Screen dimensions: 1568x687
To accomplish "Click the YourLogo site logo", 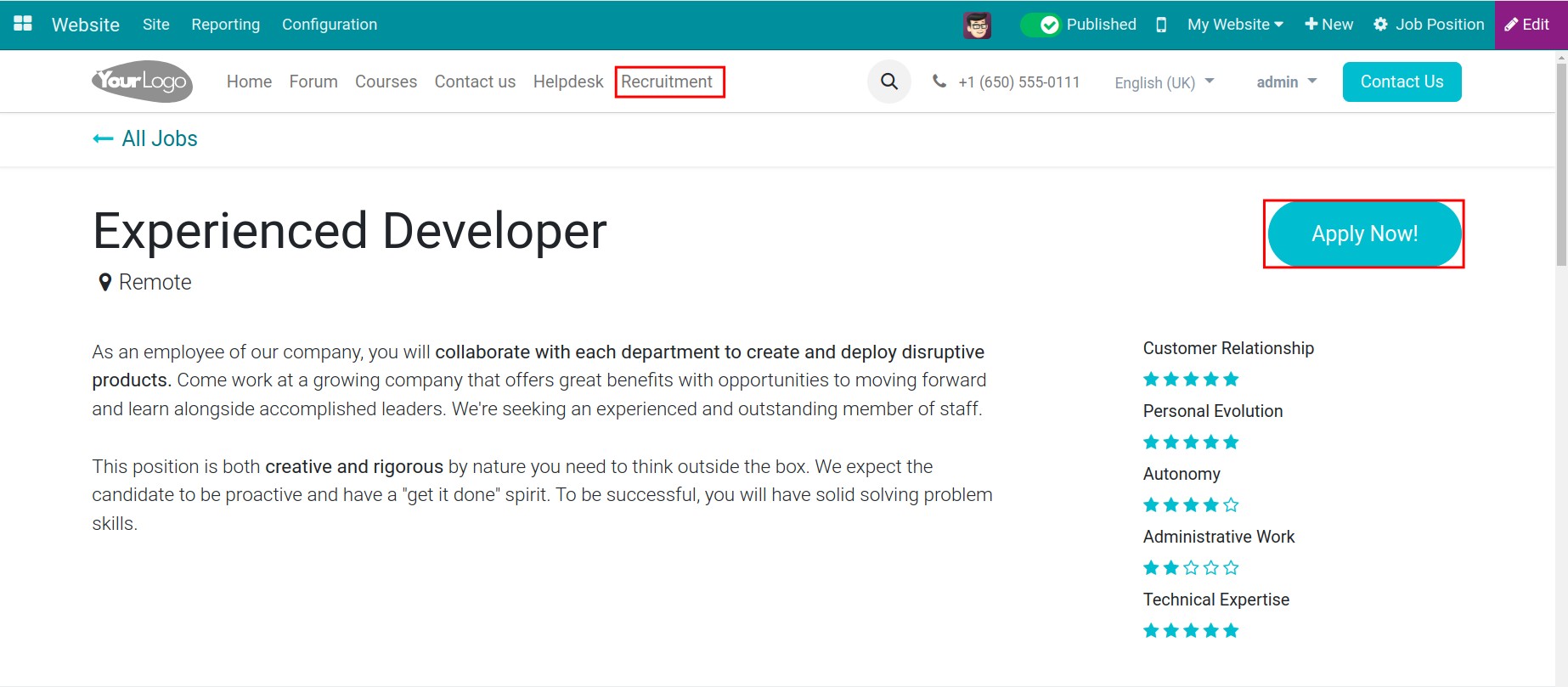I will [143, 82].
